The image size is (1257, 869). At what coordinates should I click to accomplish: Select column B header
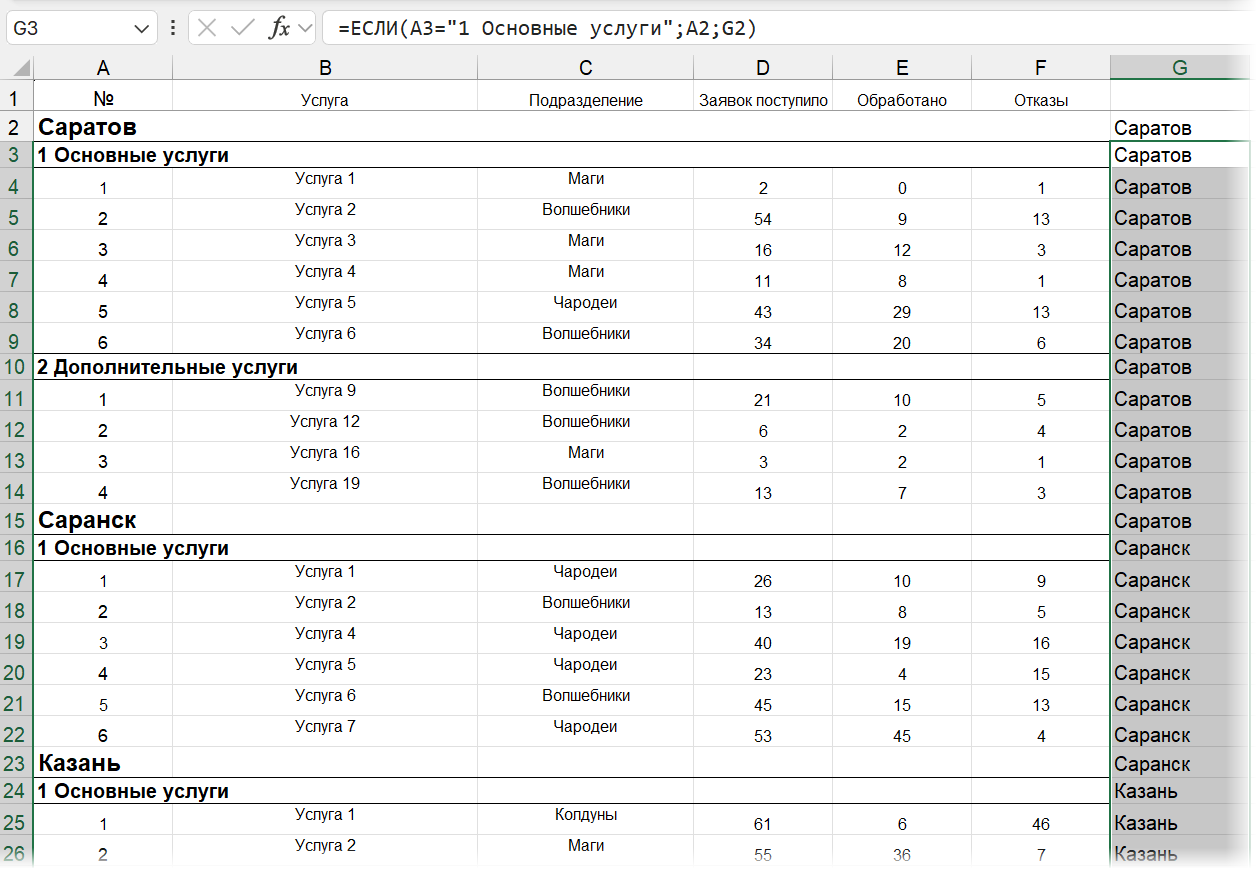(325, 68)
